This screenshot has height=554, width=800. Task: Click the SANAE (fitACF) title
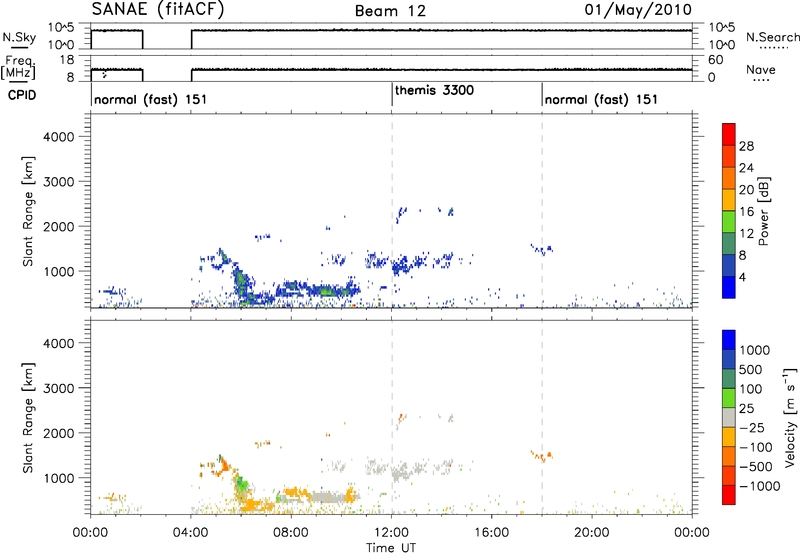coord(158,10)
